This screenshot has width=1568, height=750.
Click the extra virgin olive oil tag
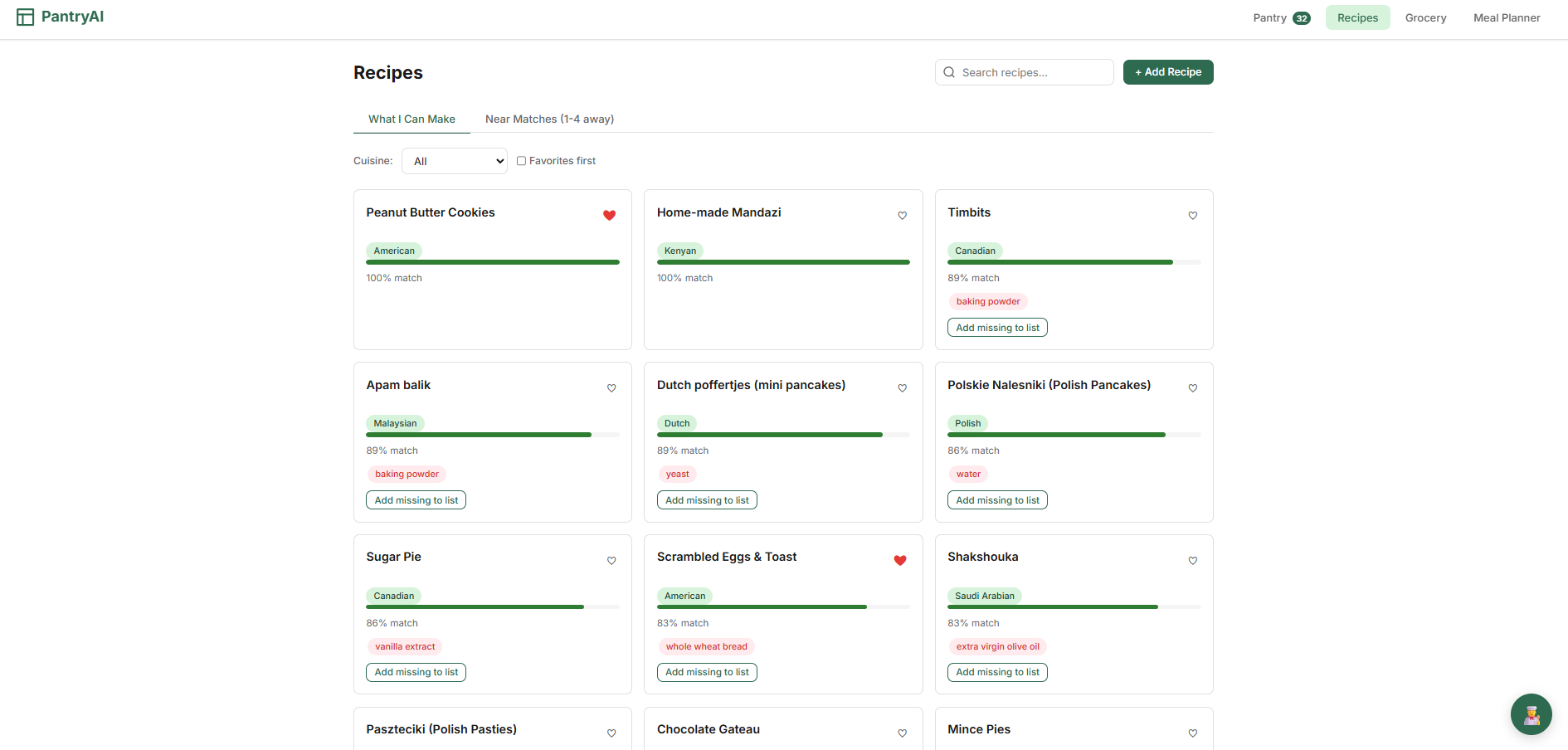point(997,646)
